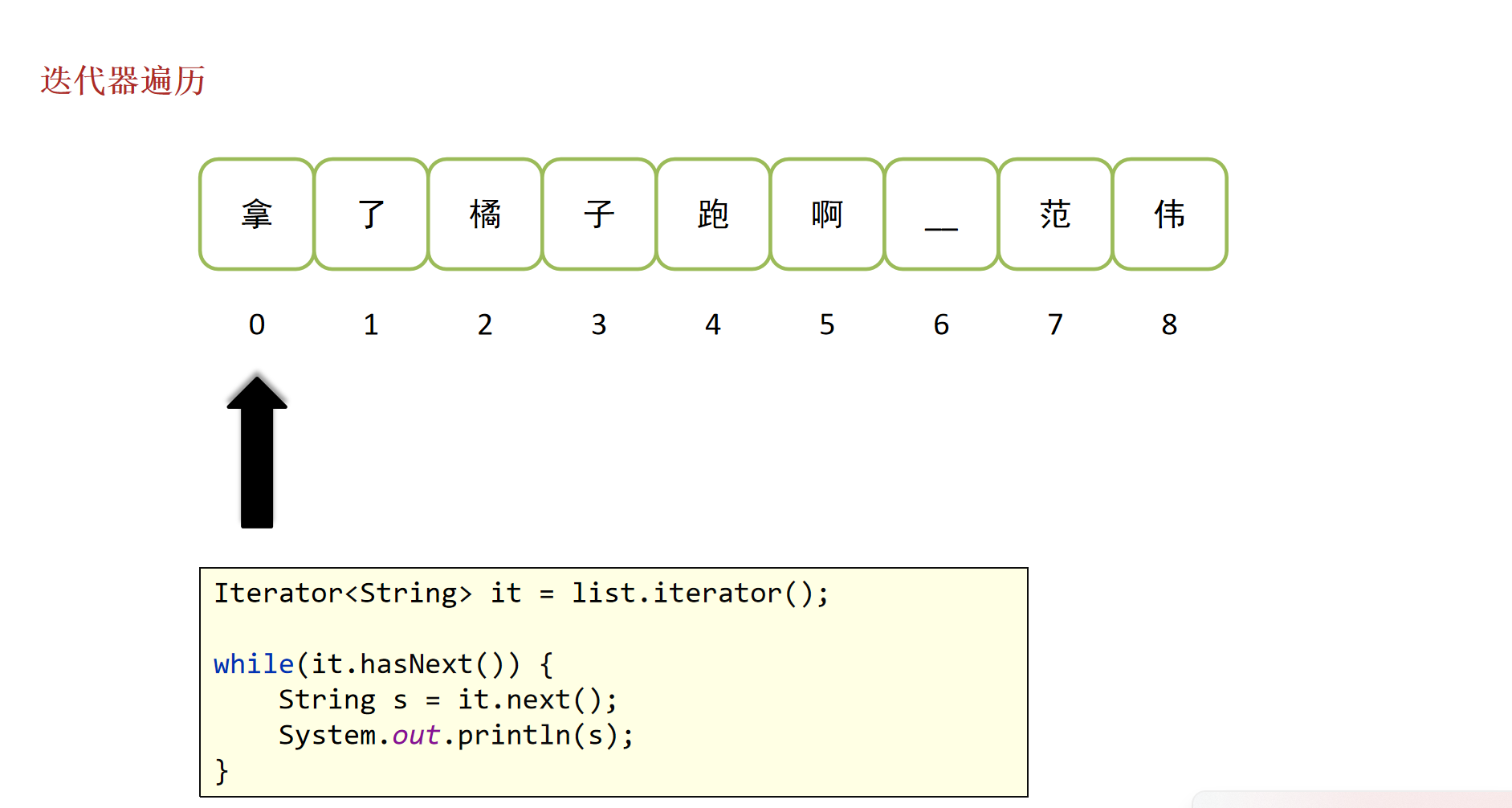Screen dimensions: 1512x808
Task: Click the slide title 迭代器遍历
Action: pyautogui.click(x=123, y=81)
